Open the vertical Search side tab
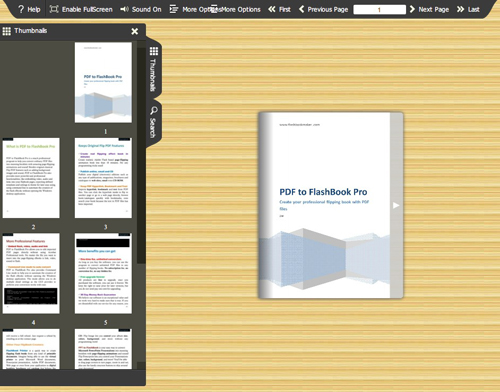 154,123
